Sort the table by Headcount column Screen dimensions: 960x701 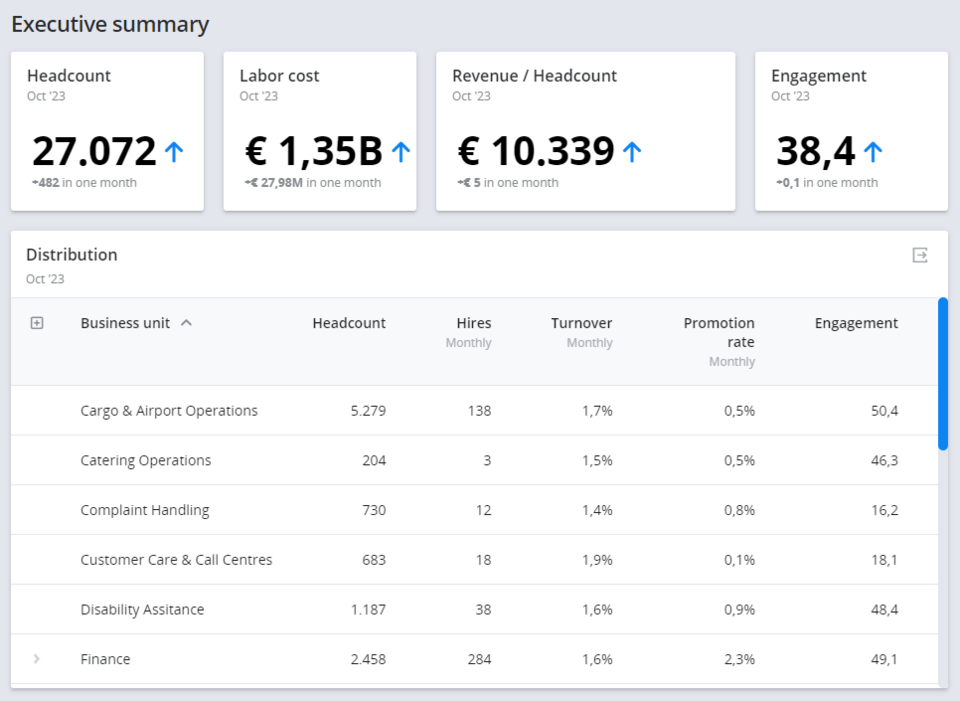click(348, 322)
